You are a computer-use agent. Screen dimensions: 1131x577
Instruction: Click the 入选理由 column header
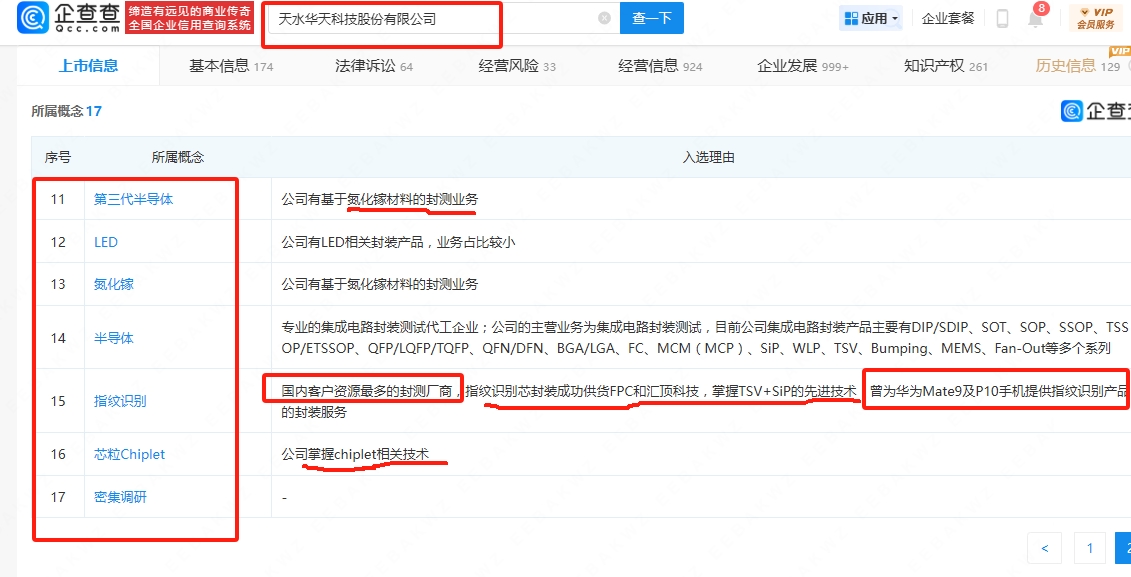708,157
